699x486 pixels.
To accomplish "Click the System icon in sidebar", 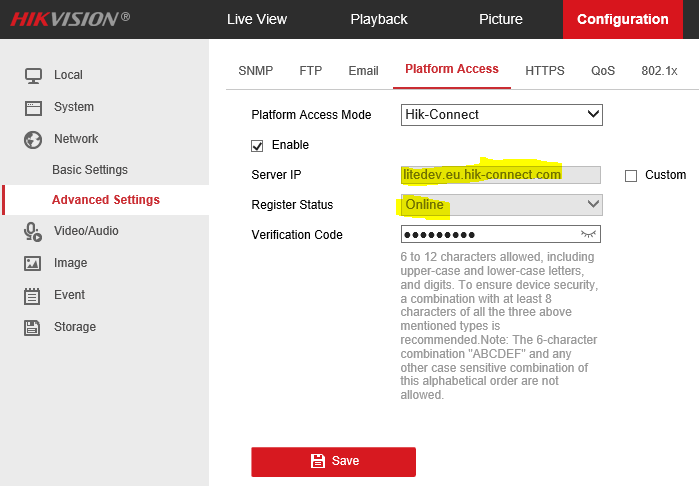I will (x=33, y=107).
